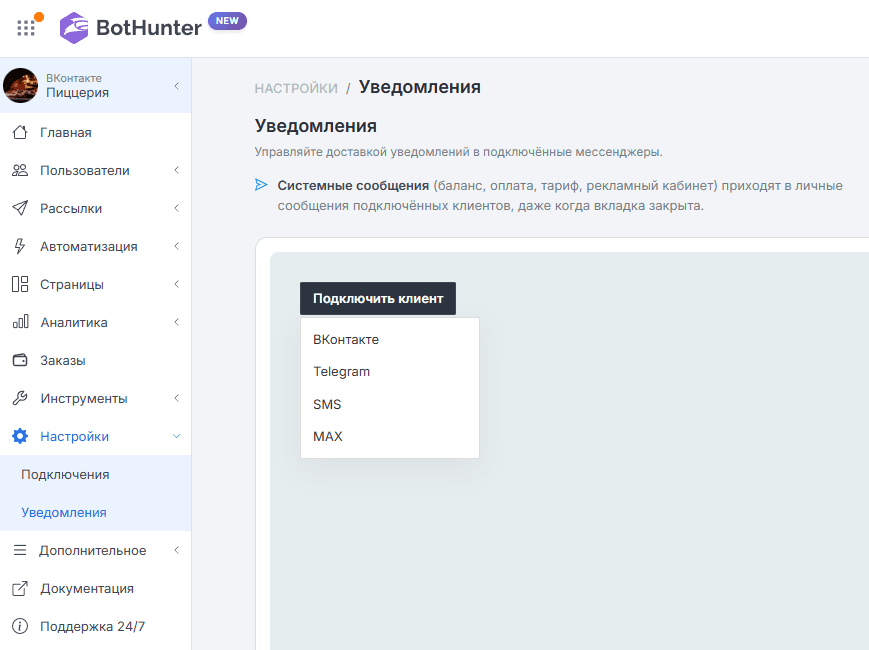The width and height of the screenshot is (869, 650).
Task: Click the Системные сообщения bold text
Action: (x=353, y=186)
